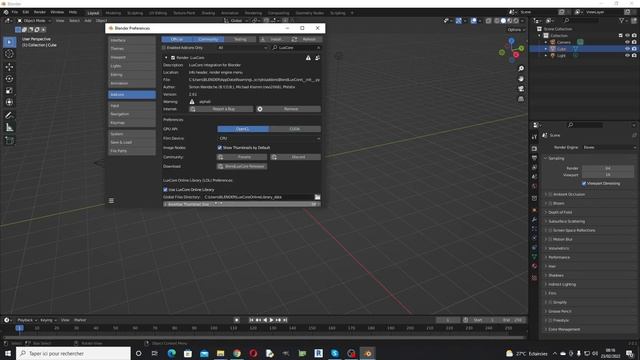Open Microsoft Edge from the taskbar
Image resolution: width=640 pixels, height=360 pixels.
coord(171,353)
